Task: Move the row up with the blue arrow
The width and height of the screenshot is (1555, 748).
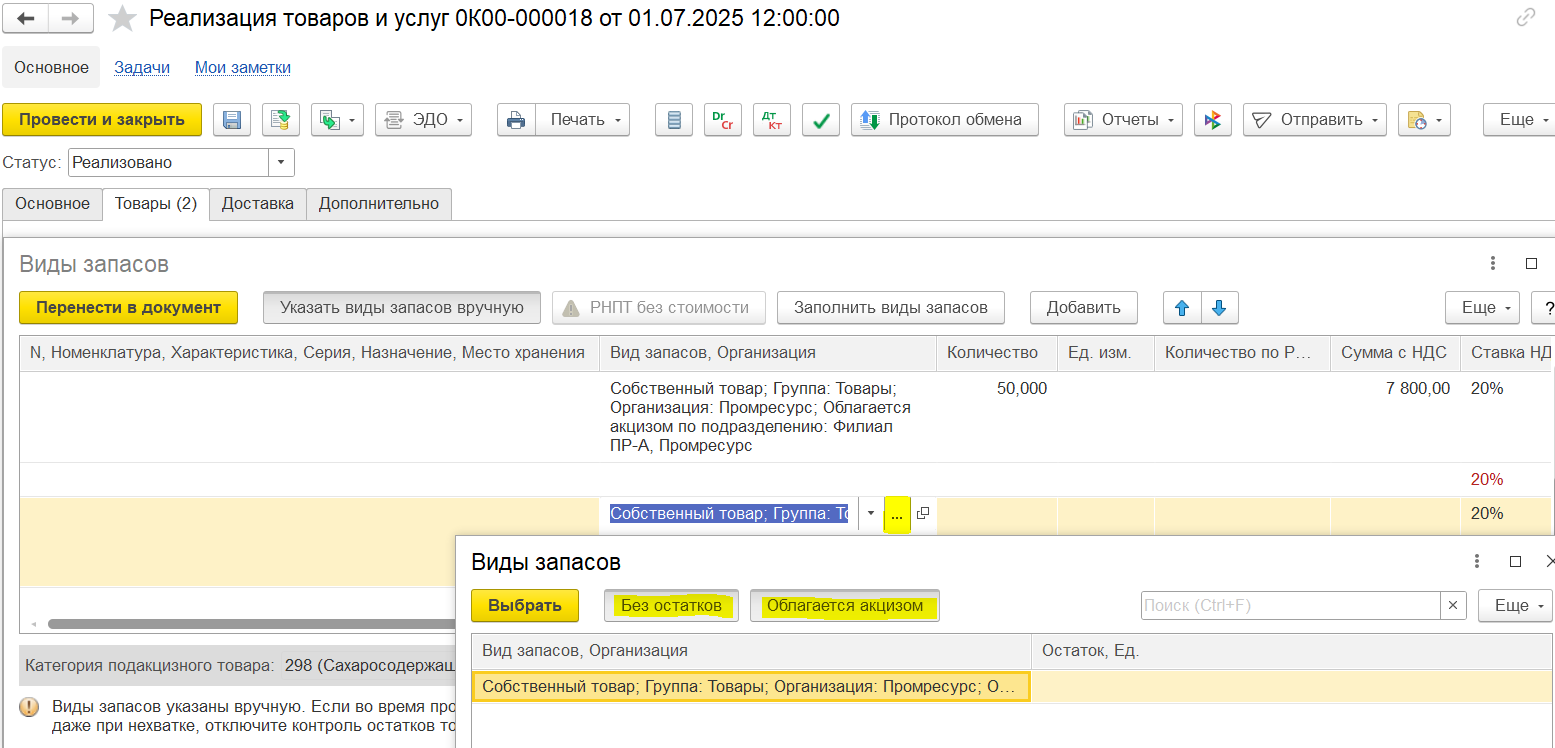Action: coord(1182,308)
